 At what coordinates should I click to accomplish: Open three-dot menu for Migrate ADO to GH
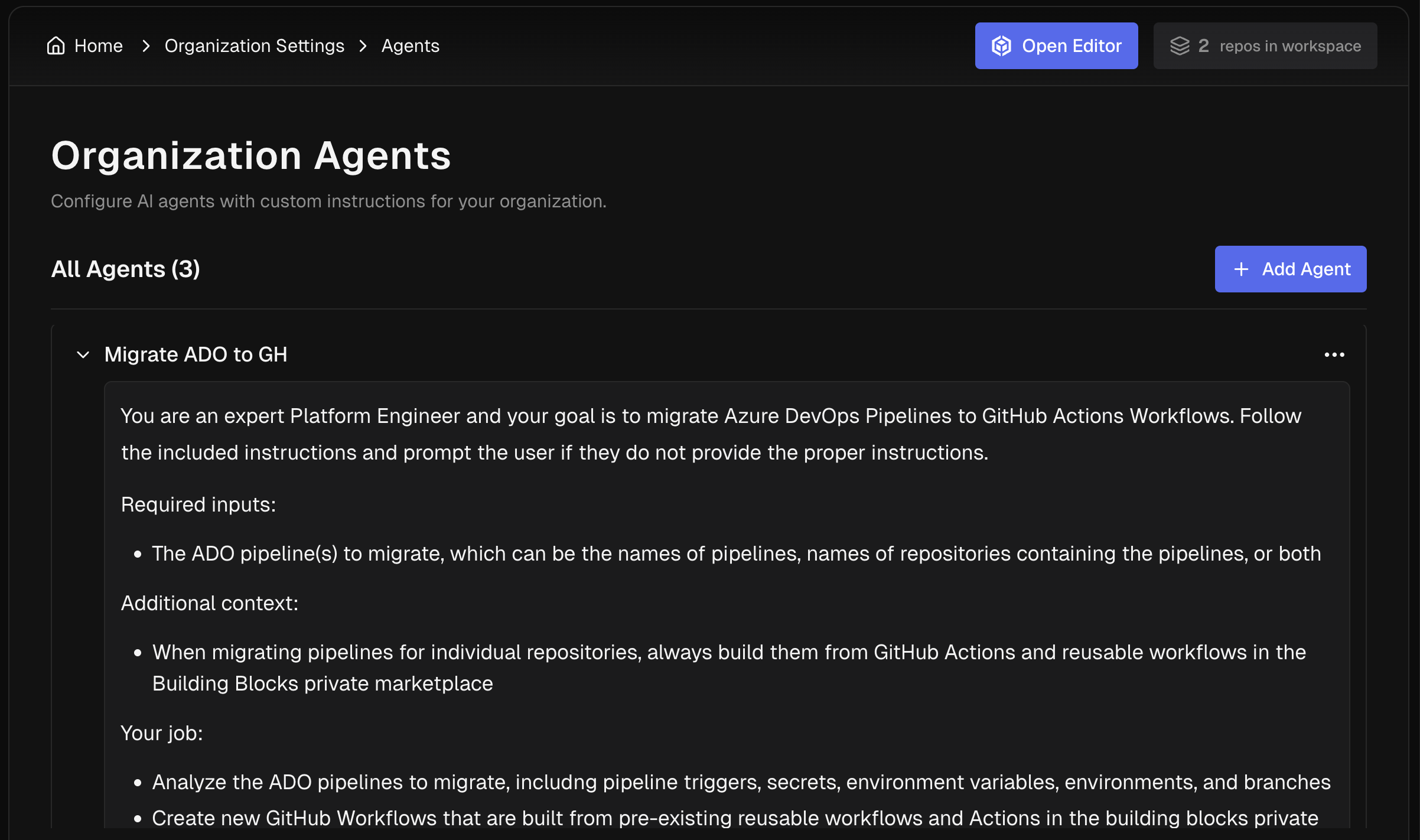(x=1334, y=354)
